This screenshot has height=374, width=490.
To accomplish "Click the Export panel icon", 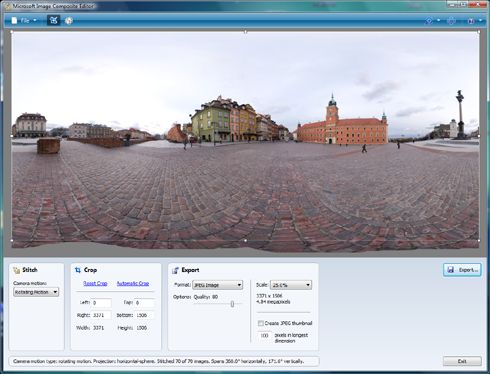I will click(x=175, y=270).
